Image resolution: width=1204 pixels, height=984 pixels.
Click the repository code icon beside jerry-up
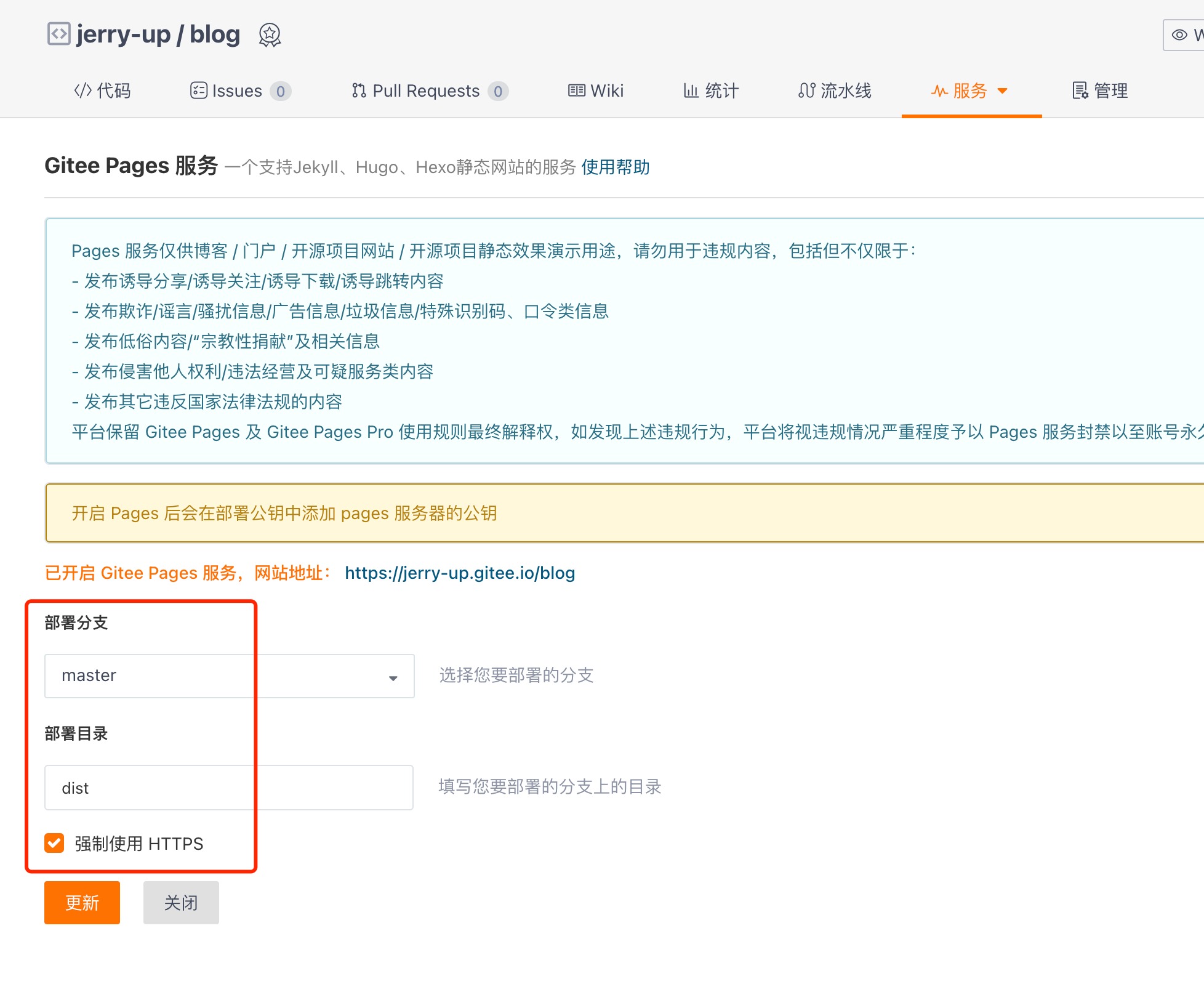pyautogui.click(x=58, y=34)
